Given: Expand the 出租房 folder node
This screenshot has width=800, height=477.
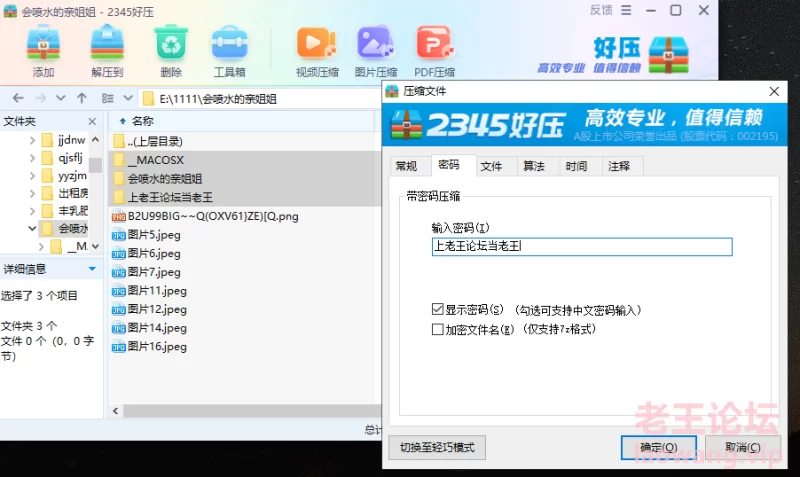Looking at the screenshot, I should (32, 193).
